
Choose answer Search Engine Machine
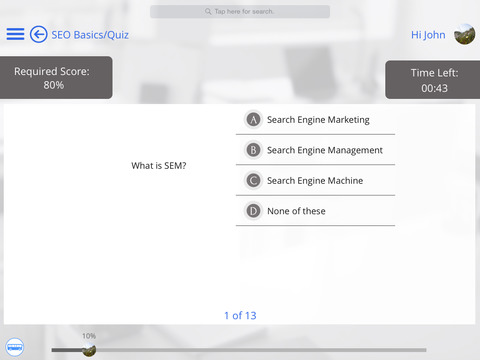tap(315, 181)
